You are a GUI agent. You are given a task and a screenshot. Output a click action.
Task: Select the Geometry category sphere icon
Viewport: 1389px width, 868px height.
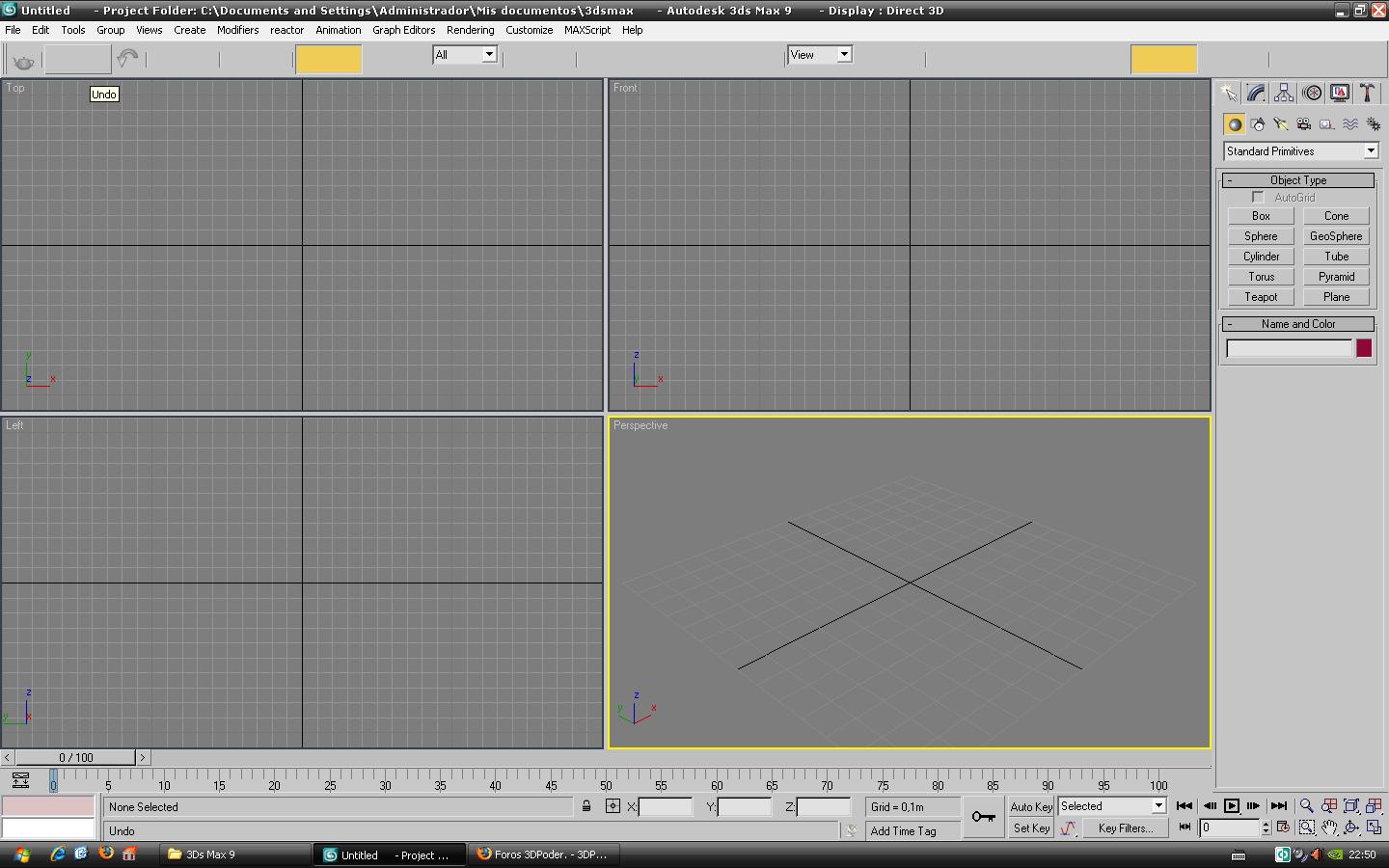click(1234, 124)
